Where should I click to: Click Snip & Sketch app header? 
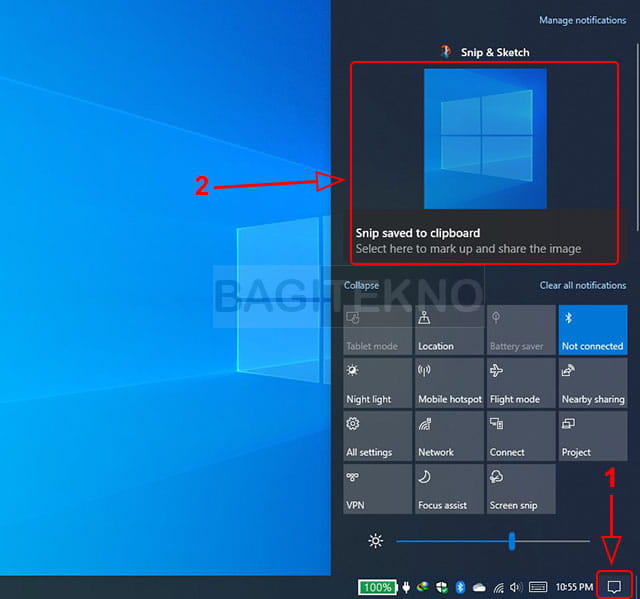(x=485, y=52)
